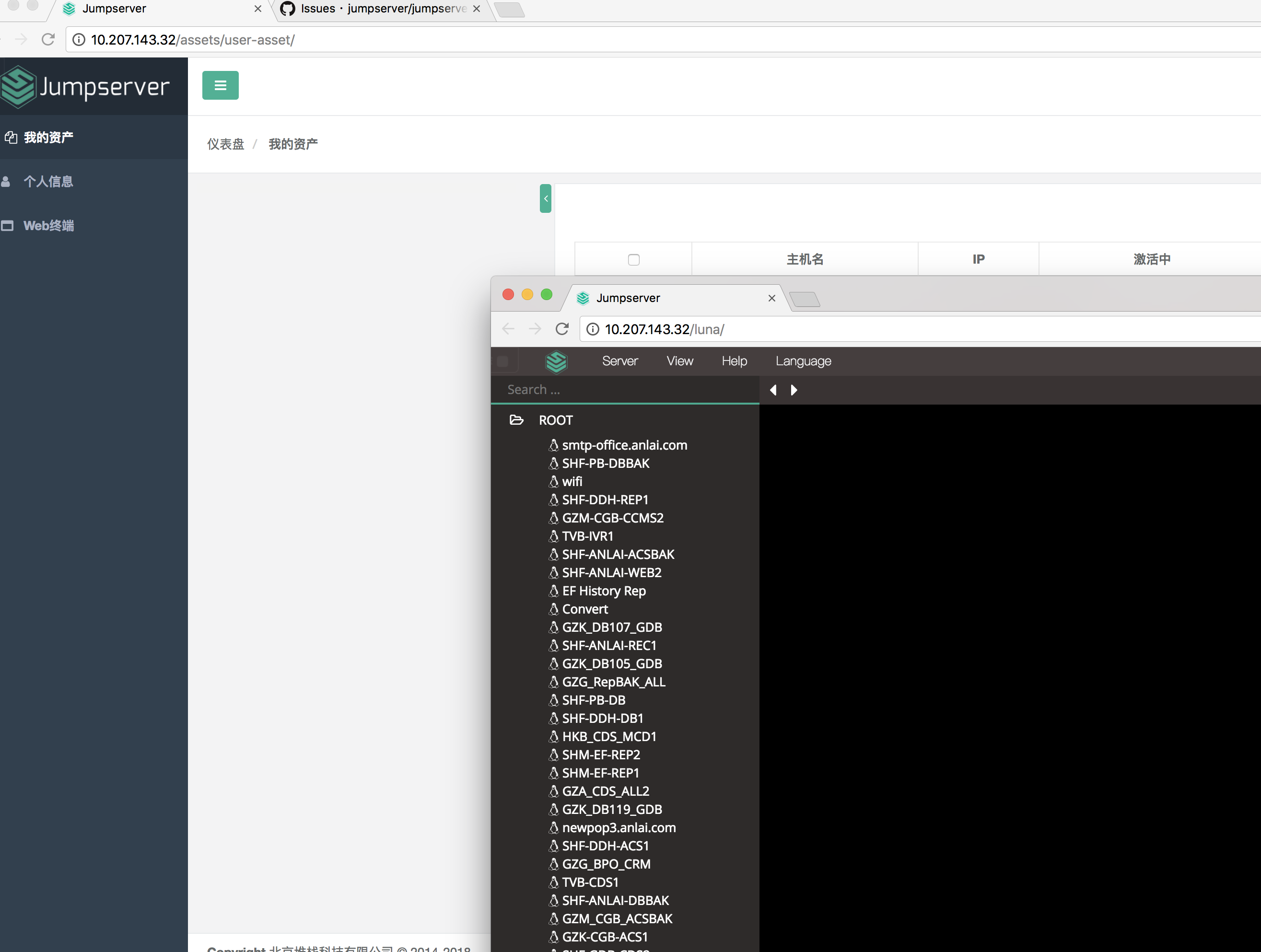
Task: Select HKB_CDS_MCD1 host
Action: pos(609,736)
